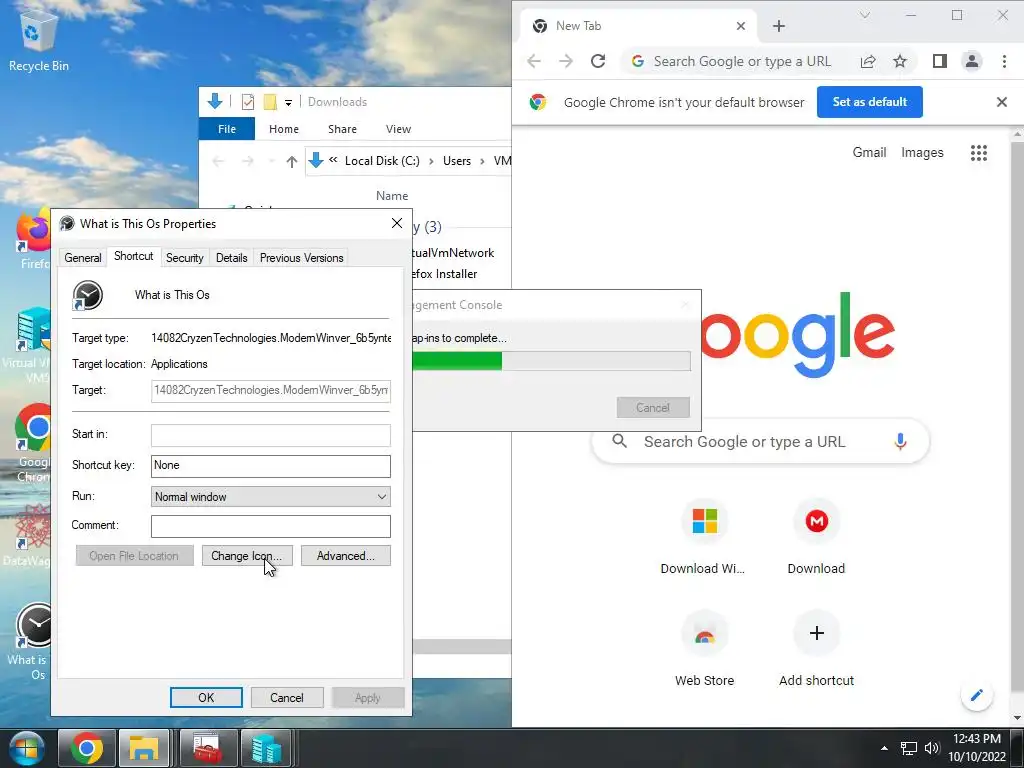Open the File menu in Explorer
Viewport: 1024px width, 768px height.
(227, 129)
